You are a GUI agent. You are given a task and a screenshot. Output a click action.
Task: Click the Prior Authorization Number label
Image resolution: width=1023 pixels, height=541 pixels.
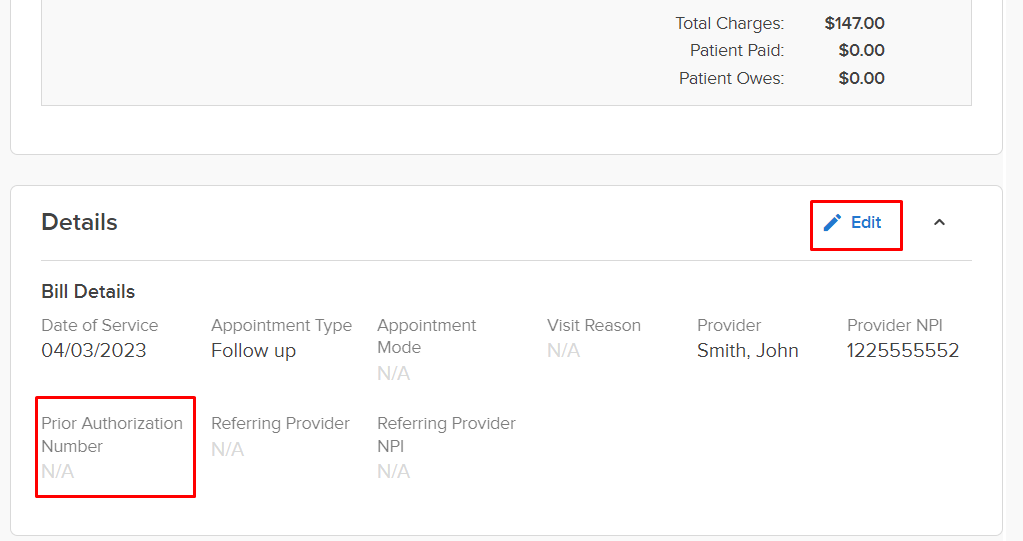[x=112, y=435]
